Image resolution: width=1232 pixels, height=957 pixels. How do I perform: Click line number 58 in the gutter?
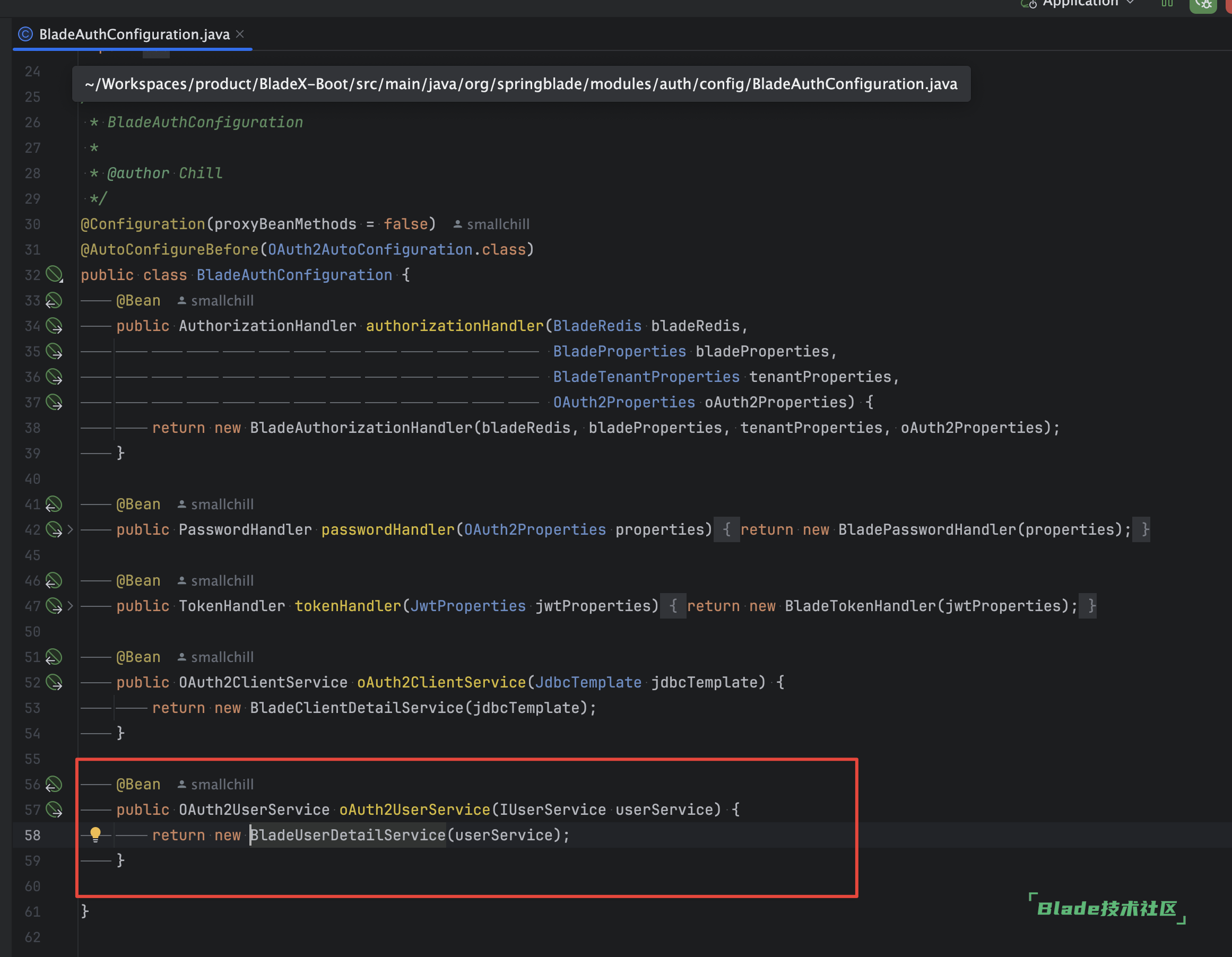point(33,835)
